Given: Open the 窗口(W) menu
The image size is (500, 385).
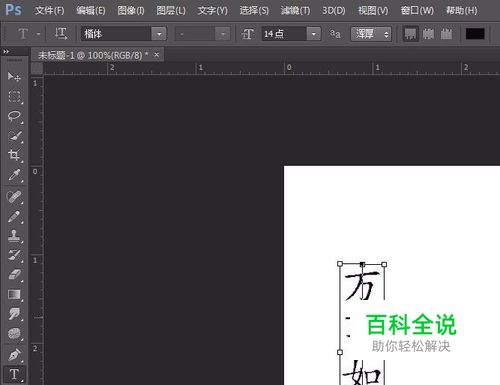Looking at the screenshot, I should [x=417, y=11].
